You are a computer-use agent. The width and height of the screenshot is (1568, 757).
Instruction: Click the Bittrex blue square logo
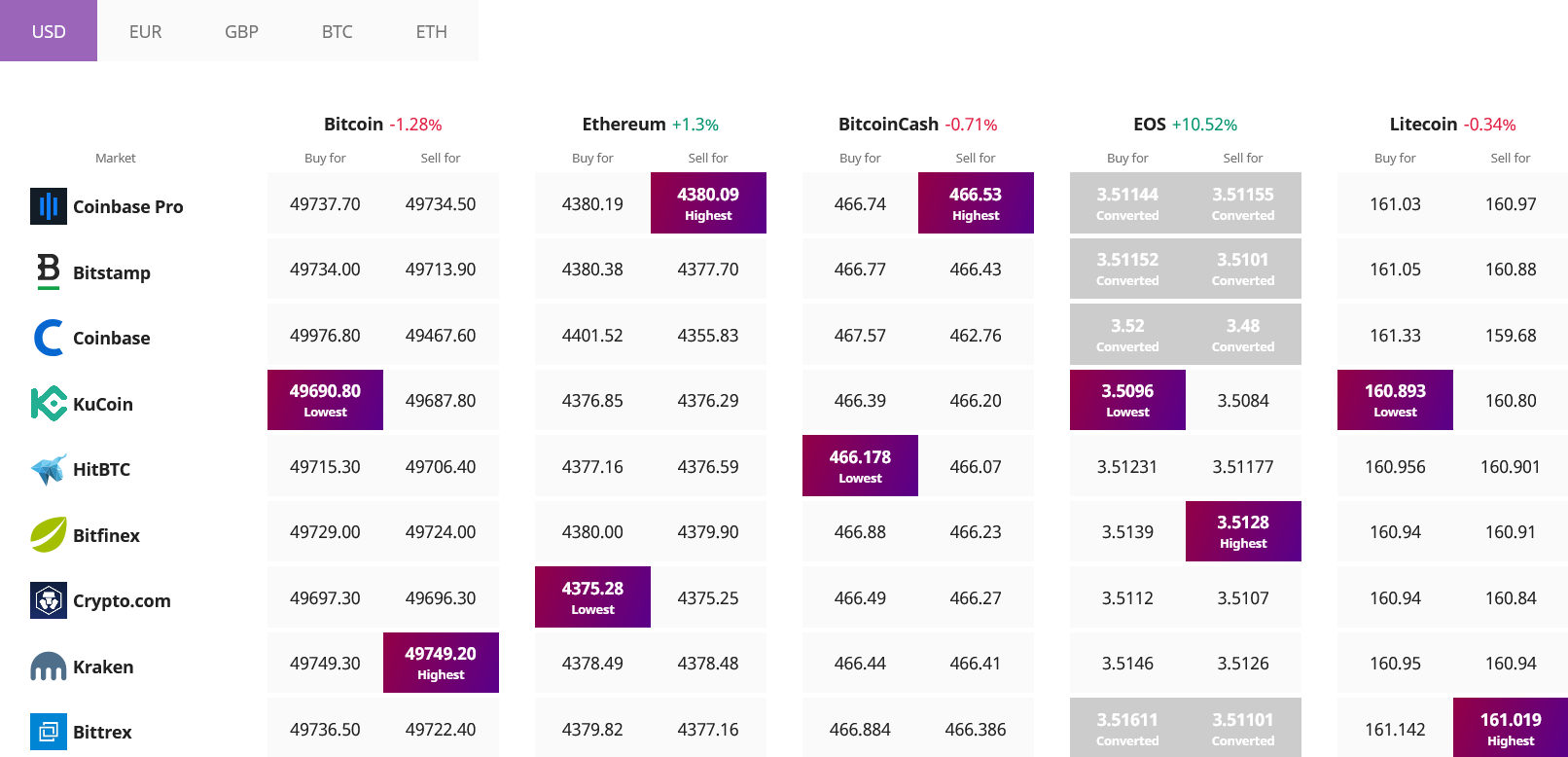49,732
